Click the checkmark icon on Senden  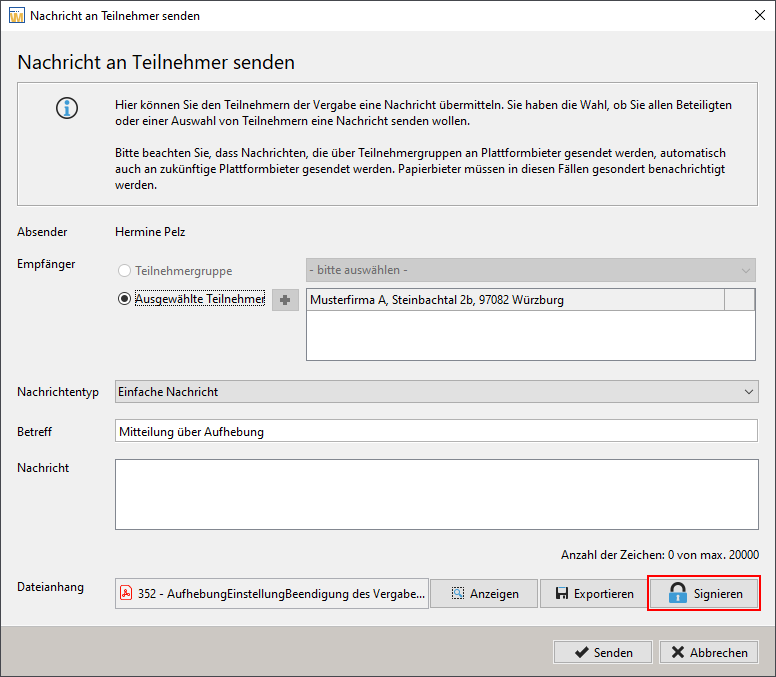(582, 652)
